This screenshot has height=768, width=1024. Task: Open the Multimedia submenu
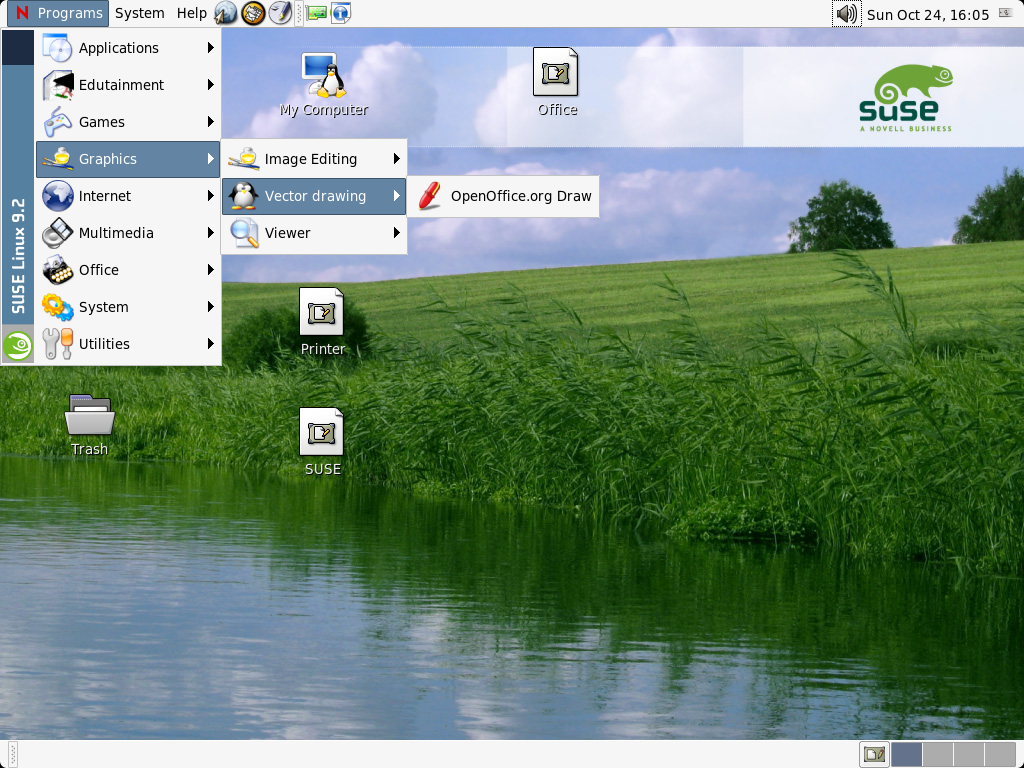pyautogui.click(x=128, y=232)
